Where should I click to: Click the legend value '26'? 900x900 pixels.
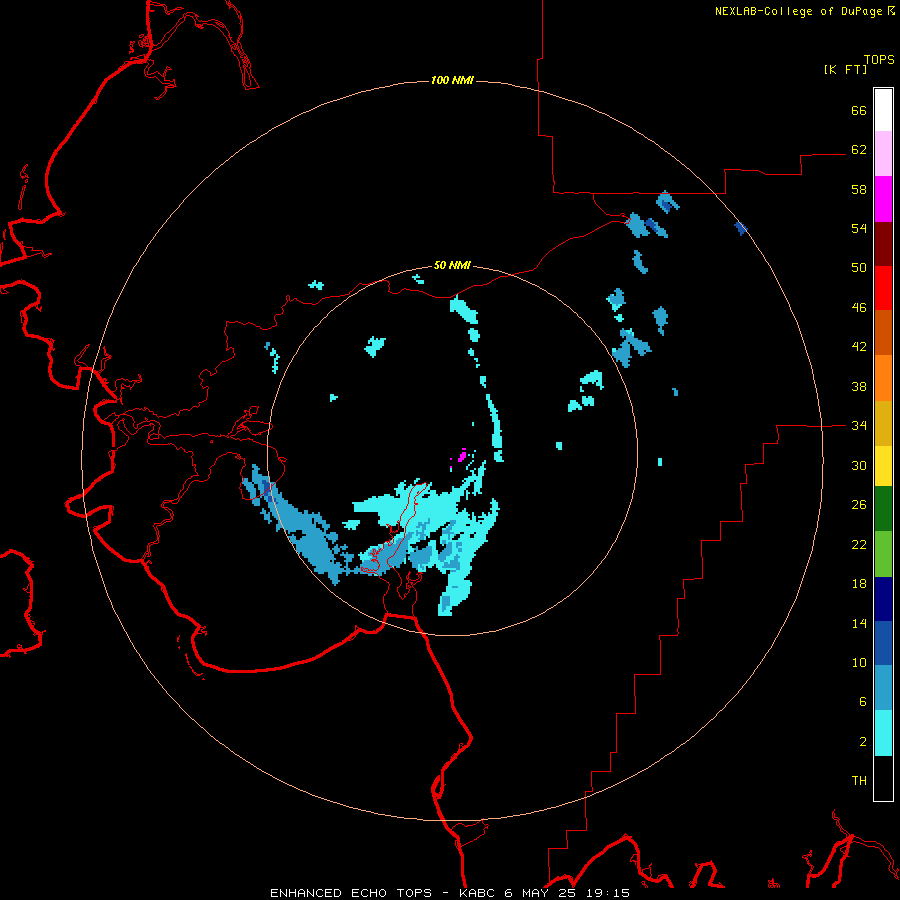tap(859, 505)
